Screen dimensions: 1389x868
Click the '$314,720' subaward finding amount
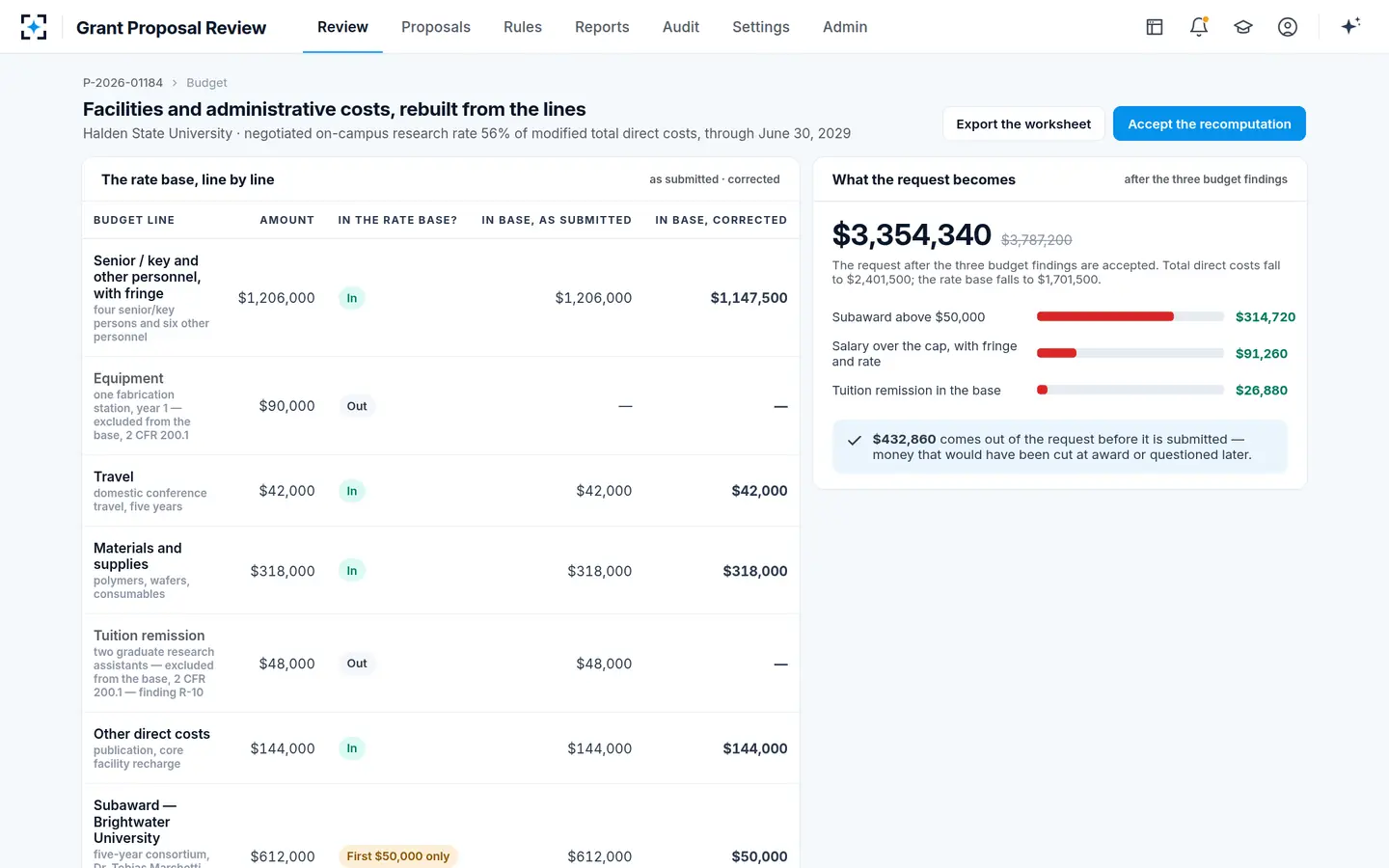pyautogui.click(x=1266, y=317)
